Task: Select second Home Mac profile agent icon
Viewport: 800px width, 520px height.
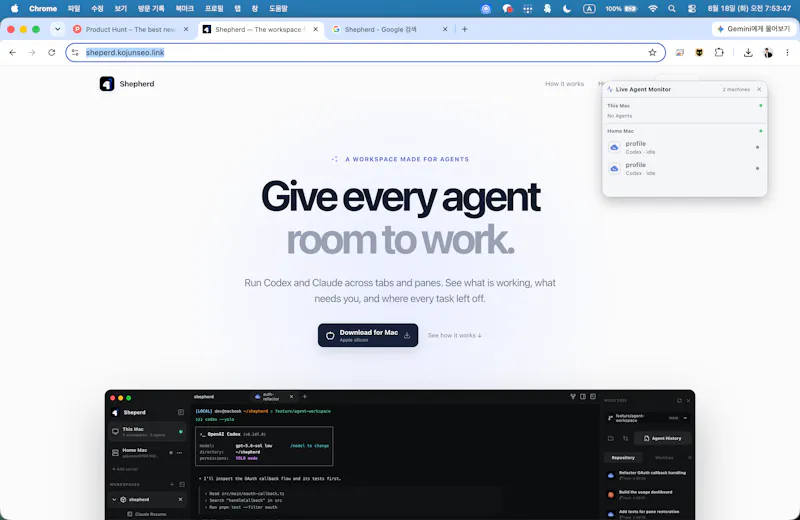Action: 614,169
